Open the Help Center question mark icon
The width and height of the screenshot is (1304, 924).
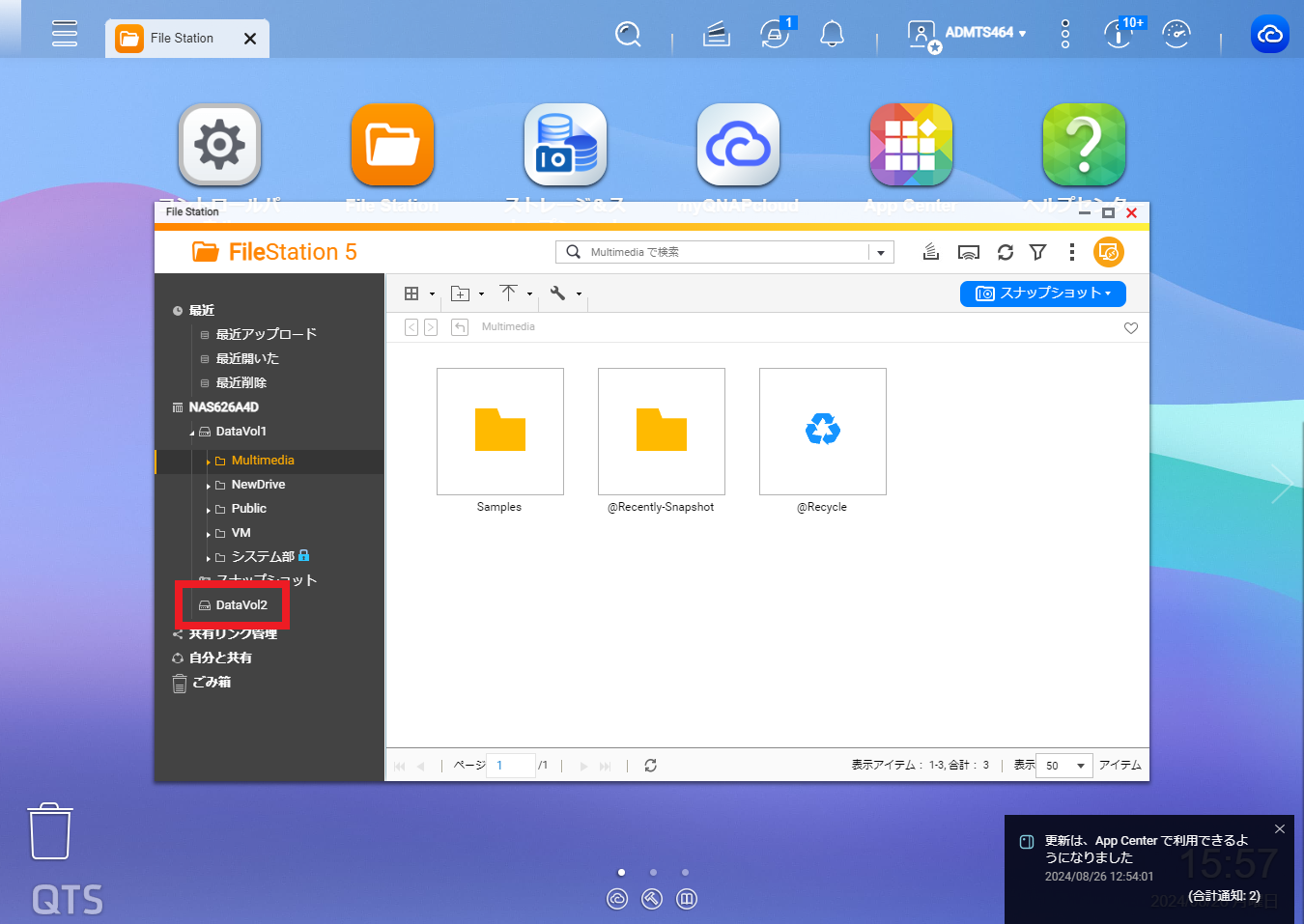[x=1084, y=145]
